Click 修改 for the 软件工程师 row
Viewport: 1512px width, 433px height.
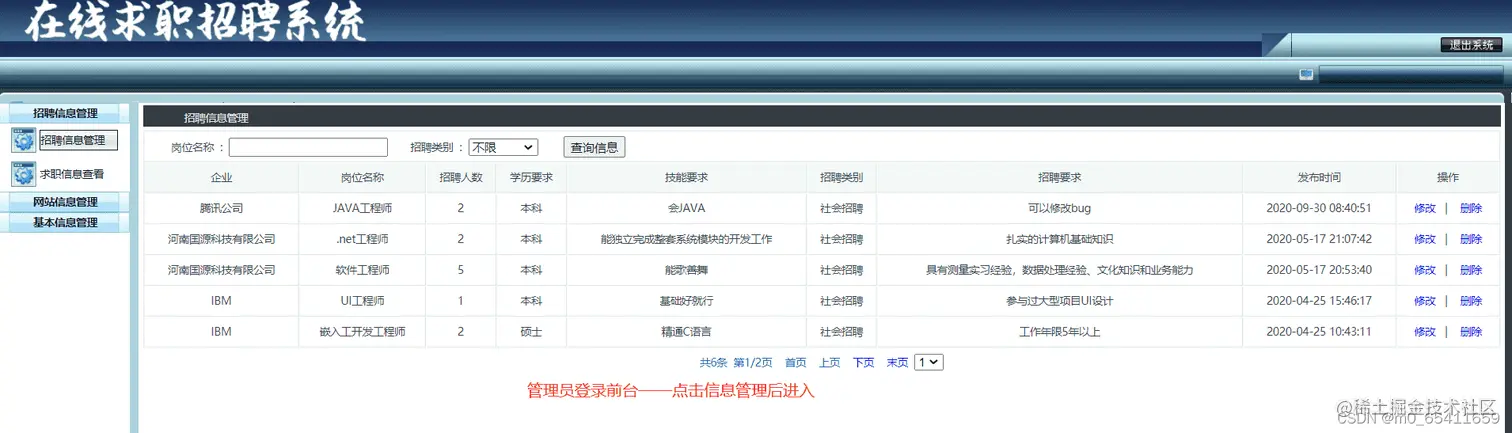pyautogui.click(x=1425, y=270)
